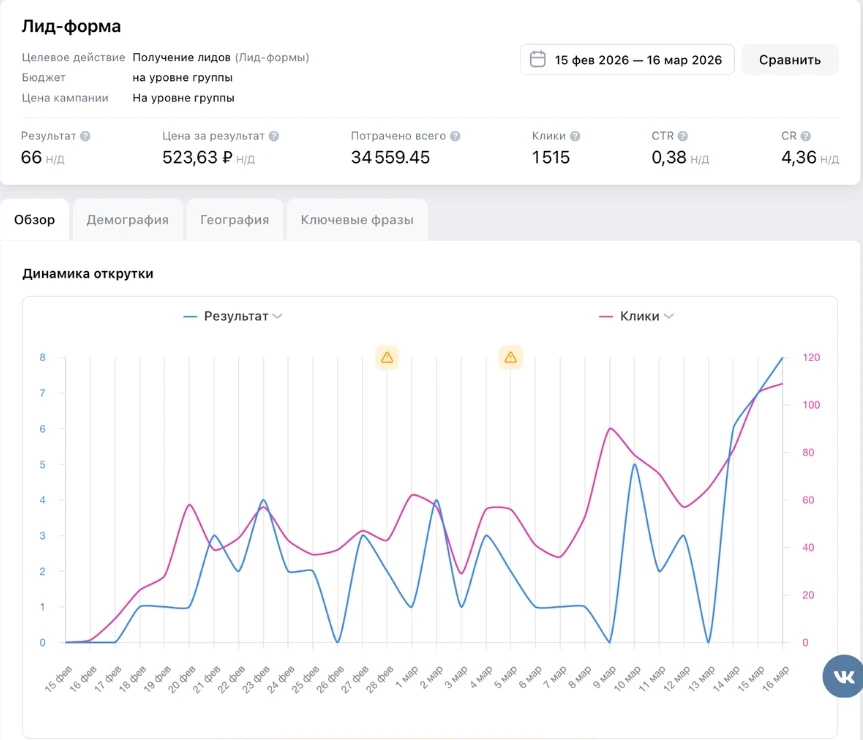Viewport: 863px width, 740px height.
Task: Open help icon next to Результат metric
Action: [x=85, y=136]
